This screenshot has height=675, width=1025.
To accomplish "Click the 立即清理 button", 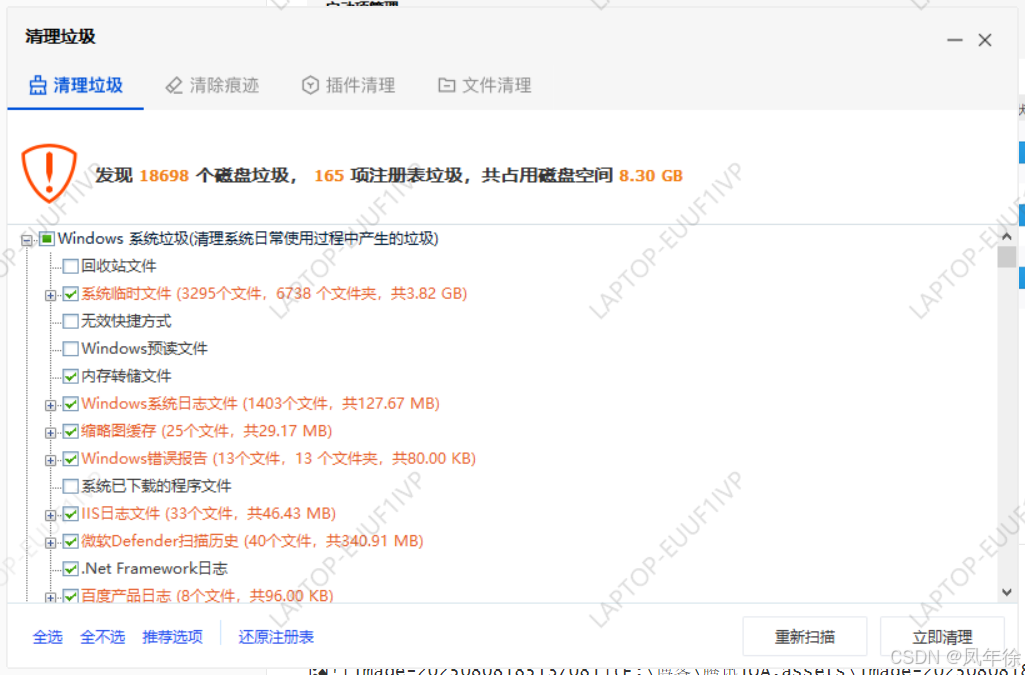I will point(942,637).
